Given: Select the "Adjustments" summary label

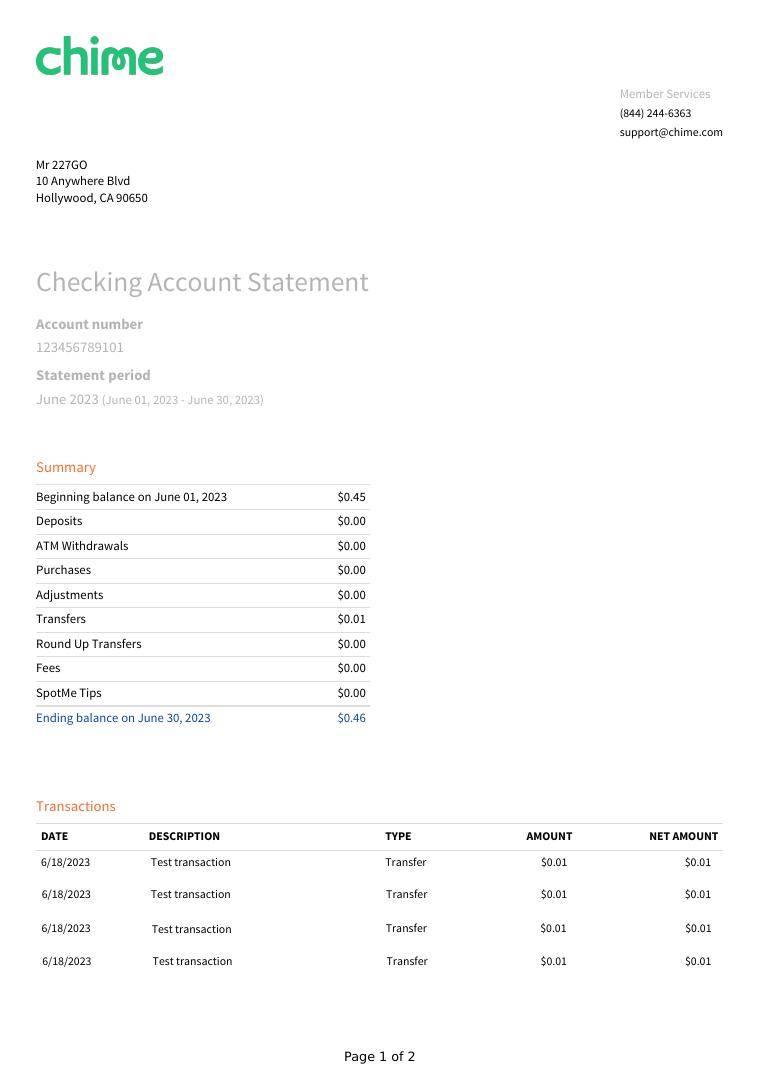Looking at the screenshot, I should tap(69, 595).
